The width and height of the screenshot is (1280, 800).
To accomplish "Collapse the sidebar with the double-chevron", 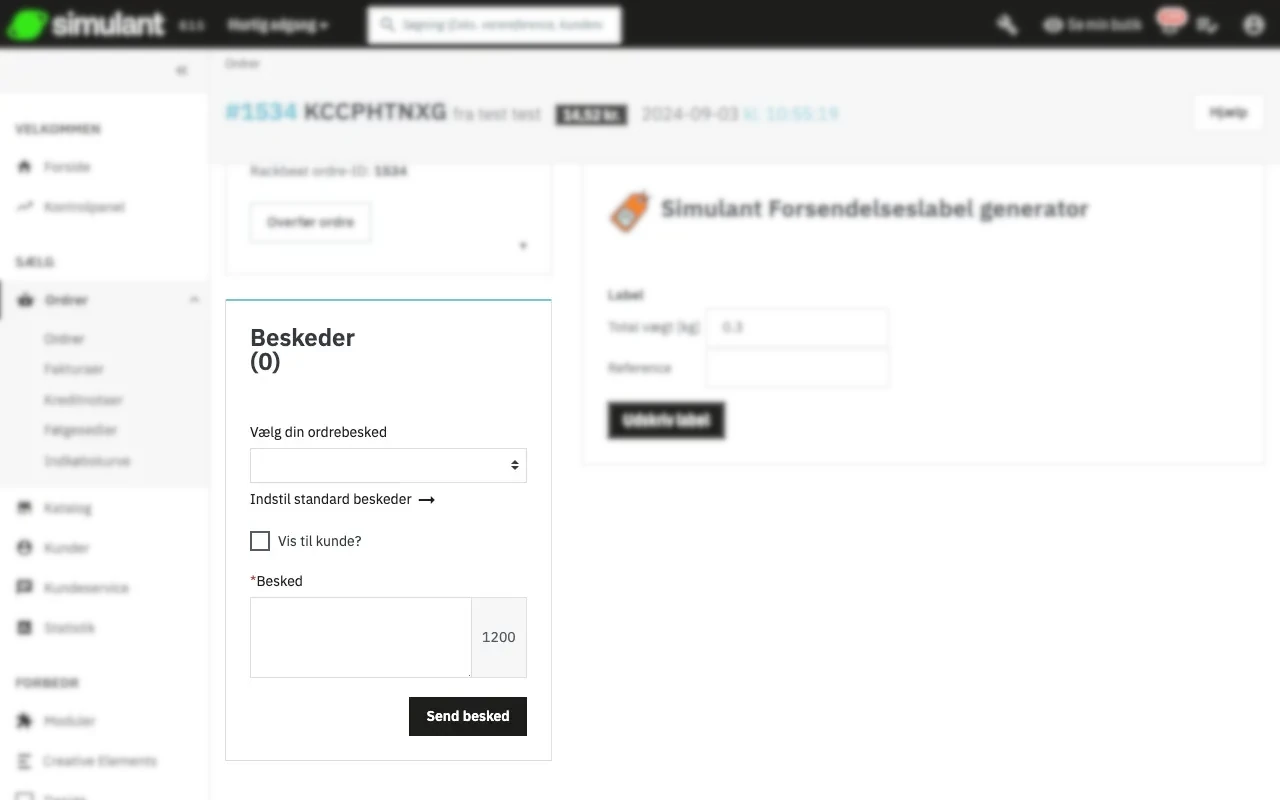I will point(181,70).
